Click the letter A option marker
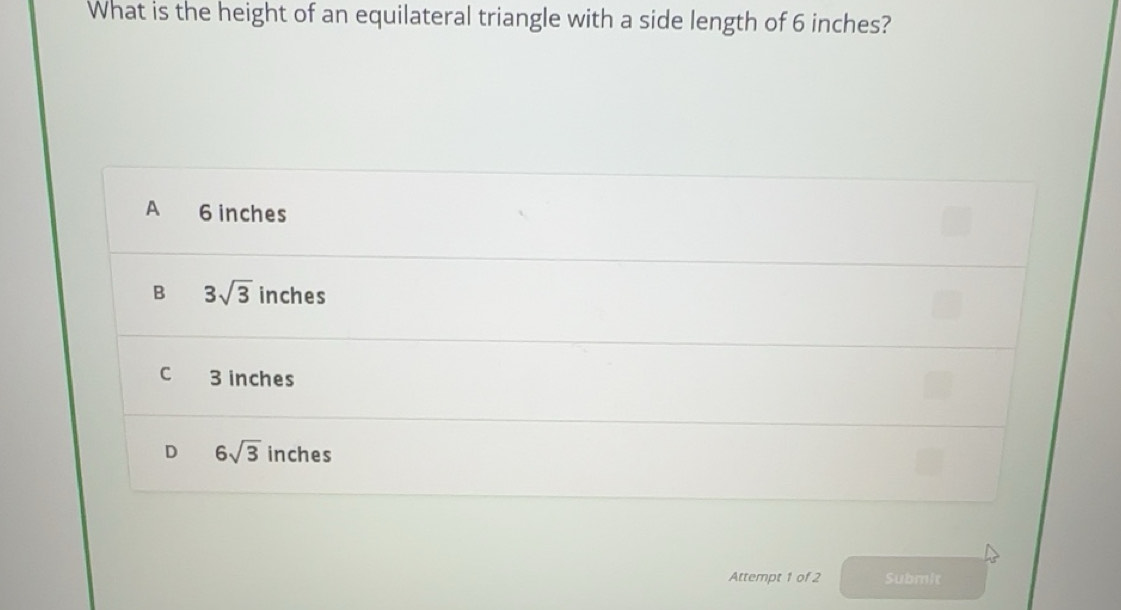The height and width of the screenshot is (610, 1121). [152, 210]
